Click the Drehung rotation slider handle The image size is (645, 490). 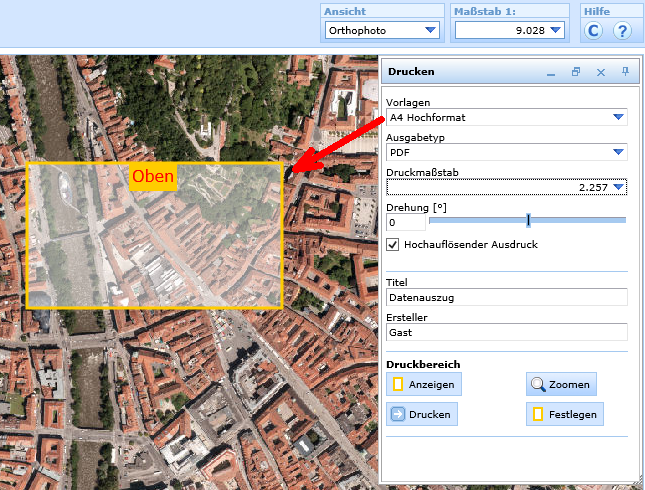point(528,221)
